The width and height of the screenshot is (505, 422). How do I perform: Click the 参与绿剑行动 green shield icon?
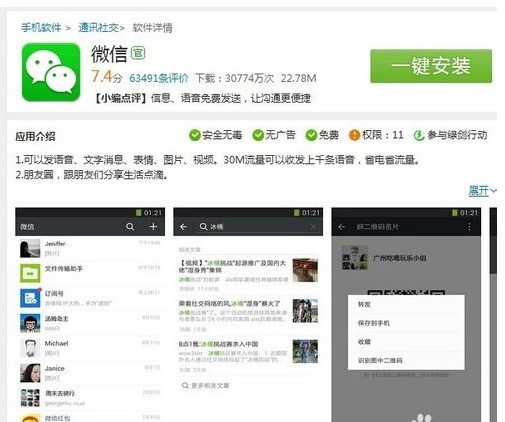tap(419, 135)
